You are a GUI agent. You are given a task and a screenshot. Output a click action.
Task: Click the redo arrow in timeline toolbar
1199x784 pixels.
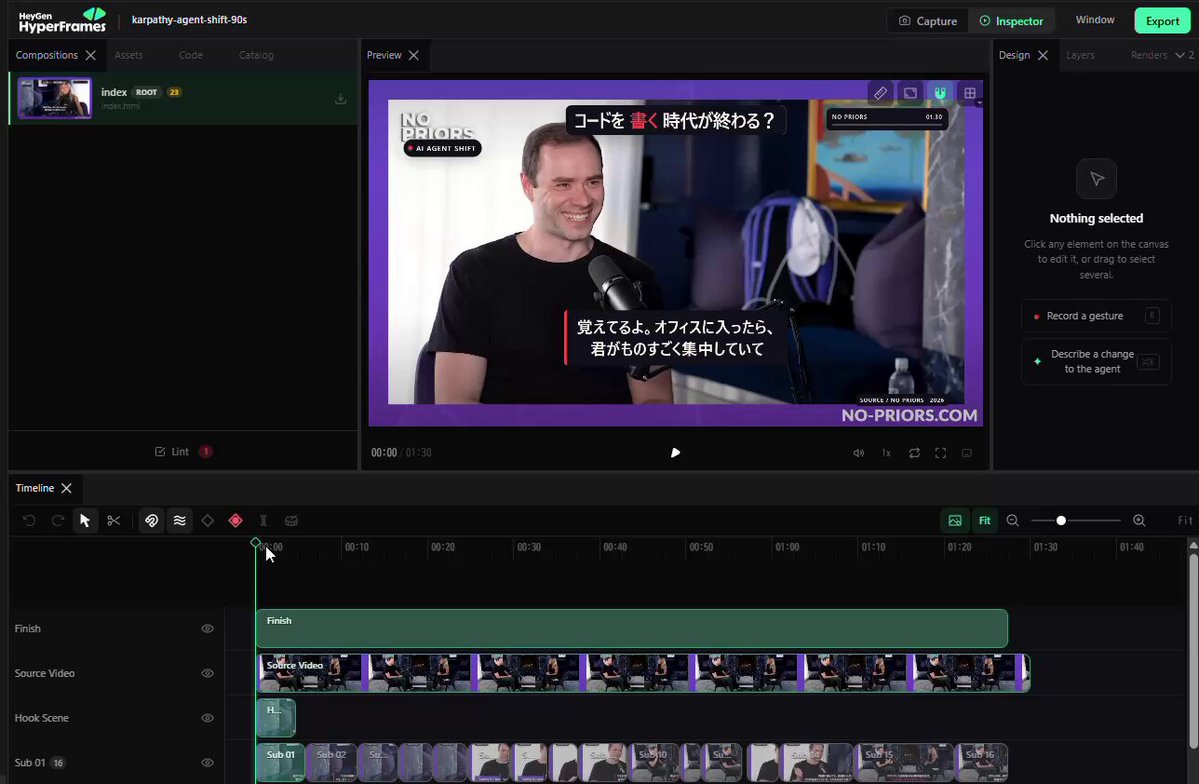(57, 521)
